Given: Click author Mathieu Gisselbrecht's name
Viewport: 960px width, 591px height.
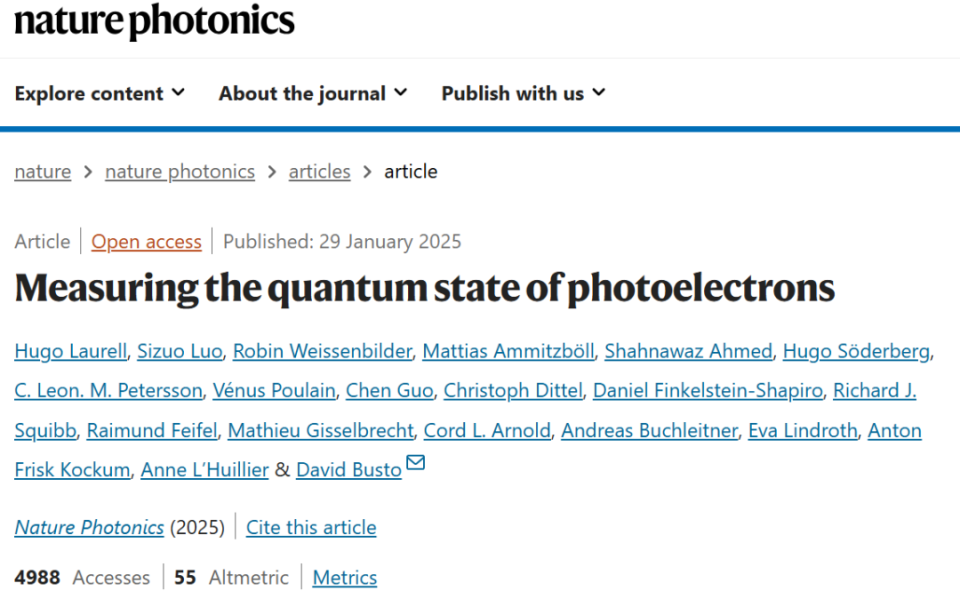Looking at the screenshot, I should click(x=320, y=430).
